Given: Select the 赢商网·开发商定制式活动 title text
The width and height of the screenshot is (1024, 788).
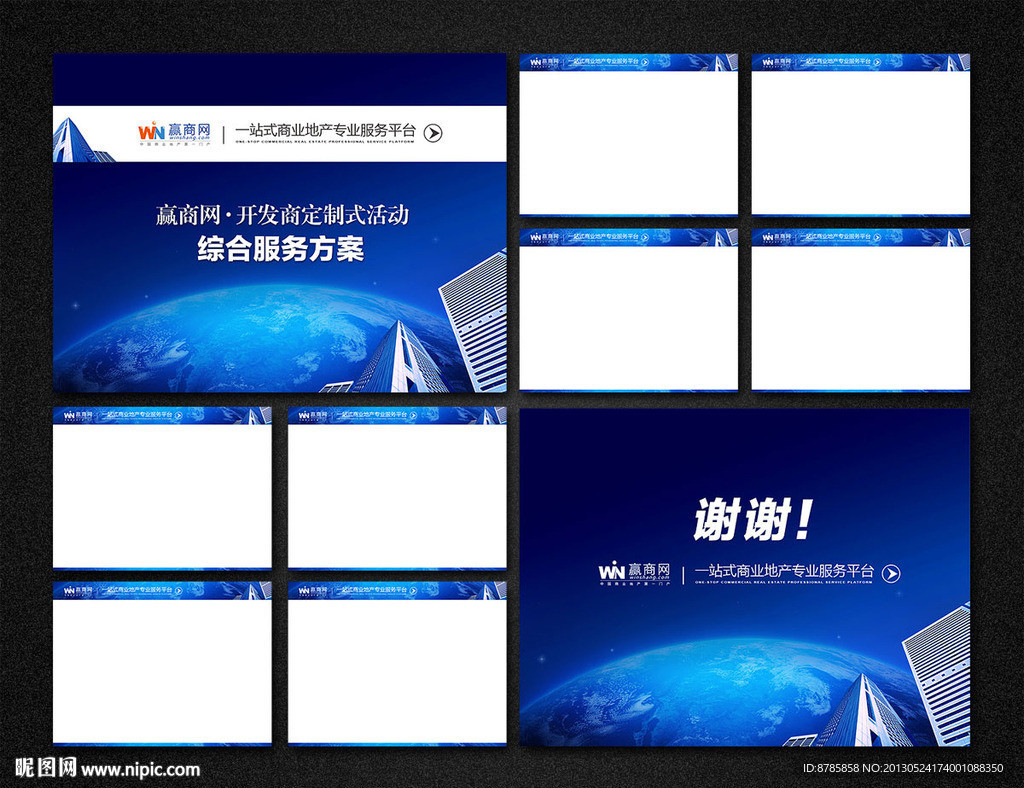Looking at the screenshot, I should point(282,215).
